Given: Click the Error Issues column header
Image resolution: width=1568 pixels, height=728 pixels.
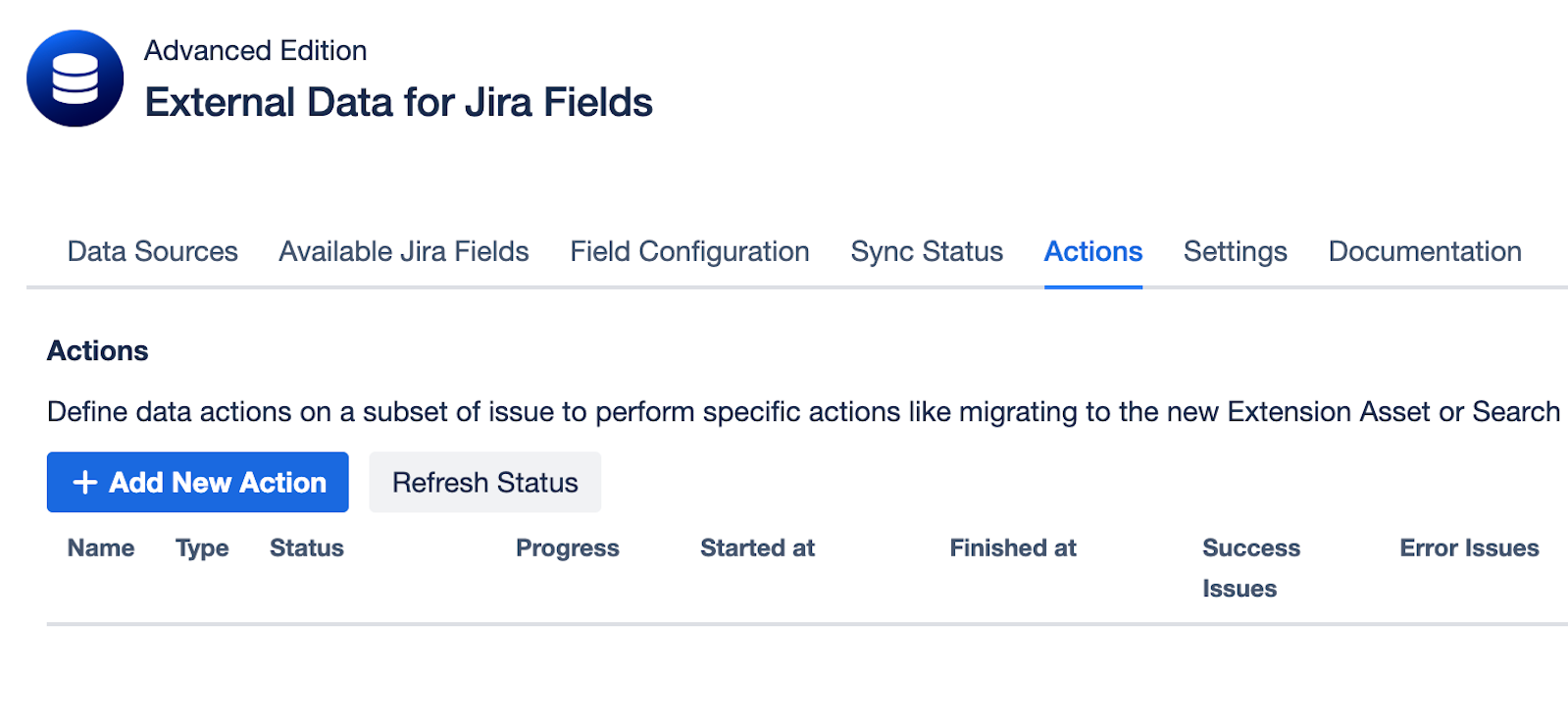Looking at the screenshot, I should tap(1468, 547).
